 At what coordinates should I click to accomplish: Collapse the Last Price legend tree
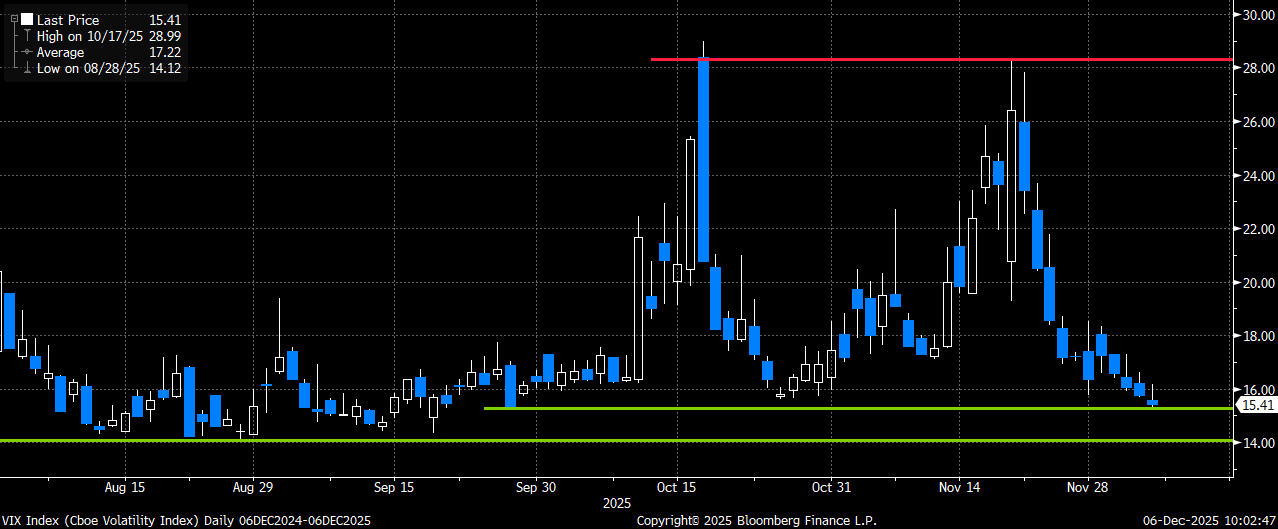pos(14,20)
